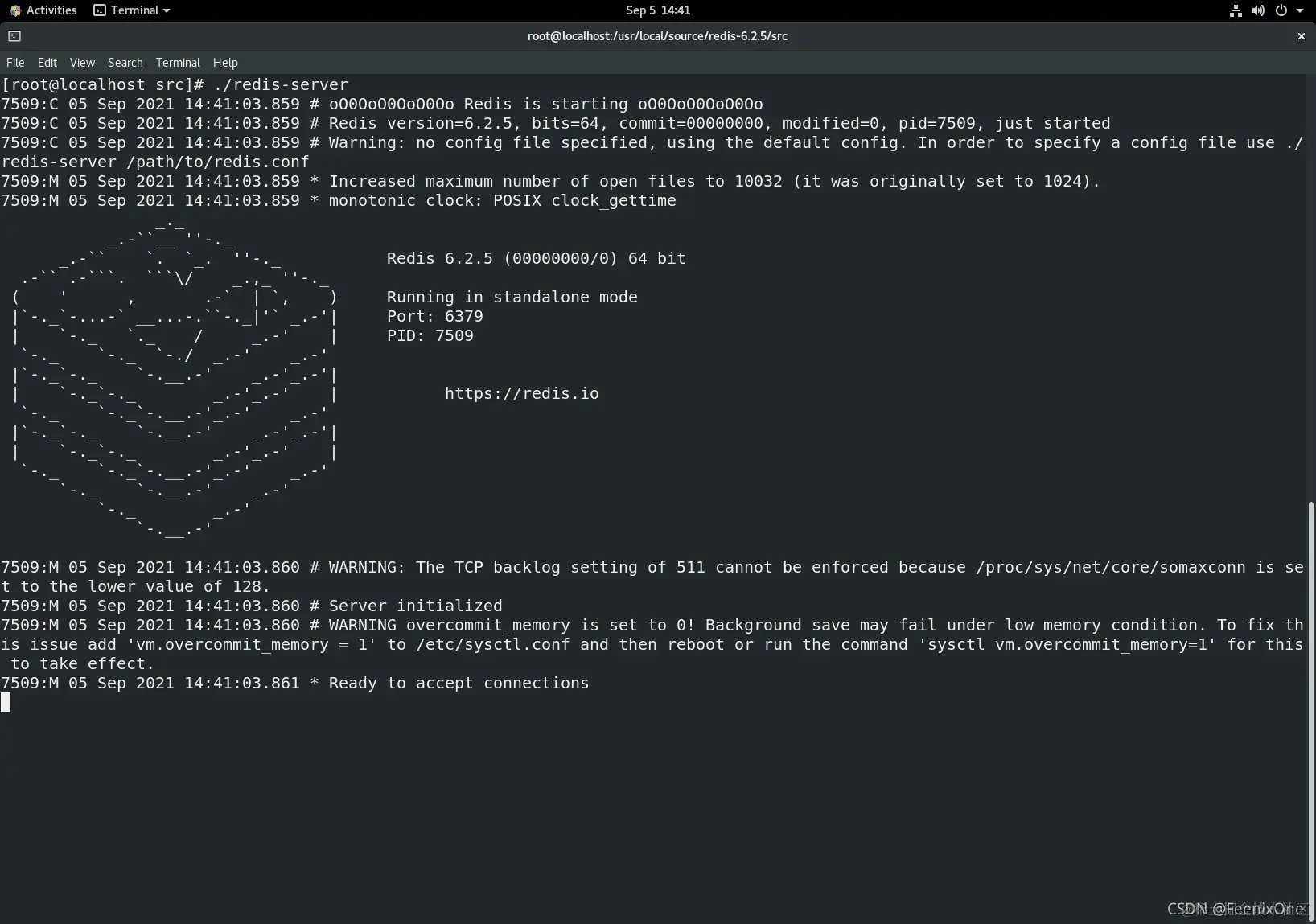Open the Terminal menu in the menu bar
Viewport: 1316px width, 924px height.
(x=178, y=63)
